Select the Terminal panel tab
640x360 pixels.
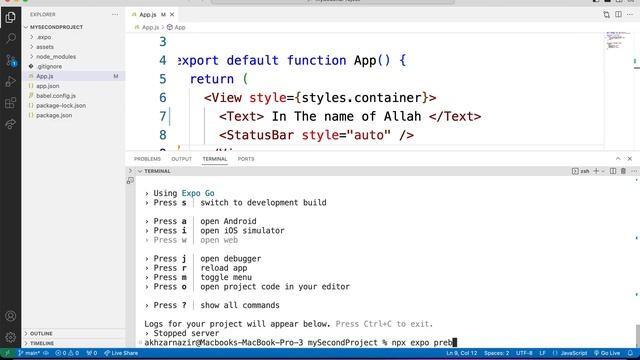point(215,159)
